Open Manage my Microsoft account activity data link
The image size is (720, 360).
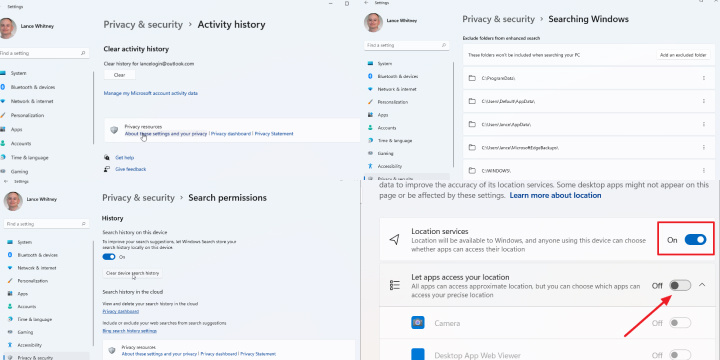coord(151,93)
